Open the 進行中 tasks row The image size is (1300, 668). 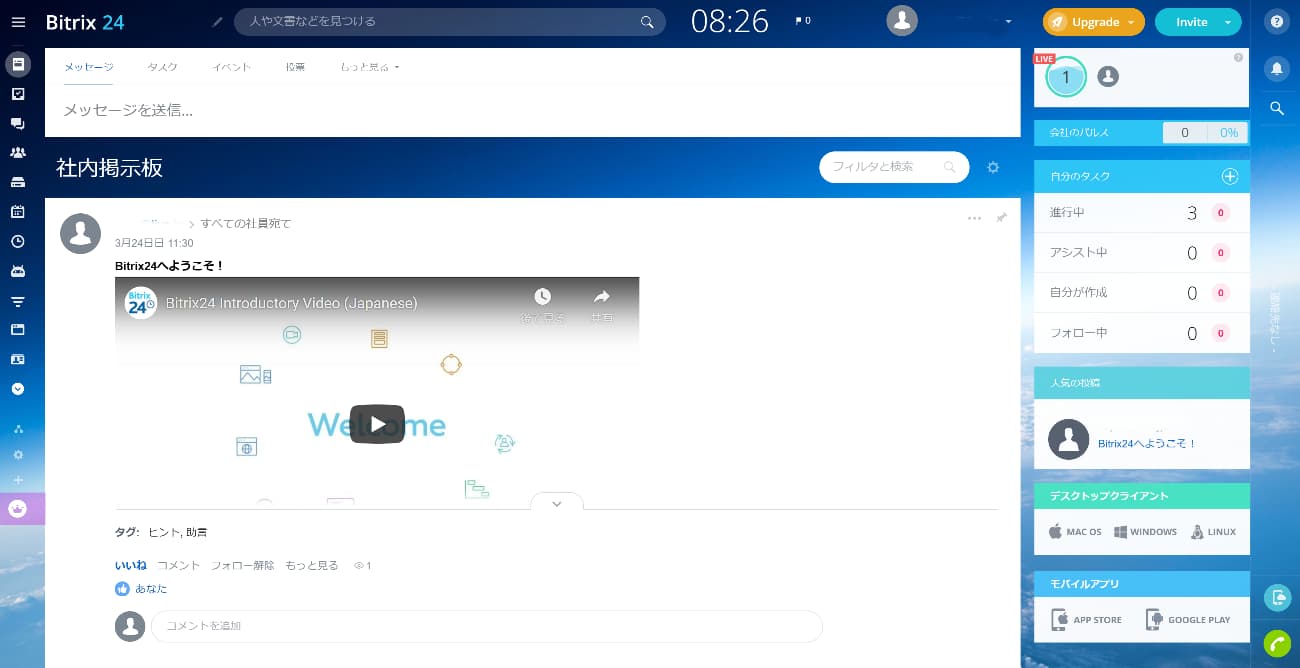click(1141, 213)
